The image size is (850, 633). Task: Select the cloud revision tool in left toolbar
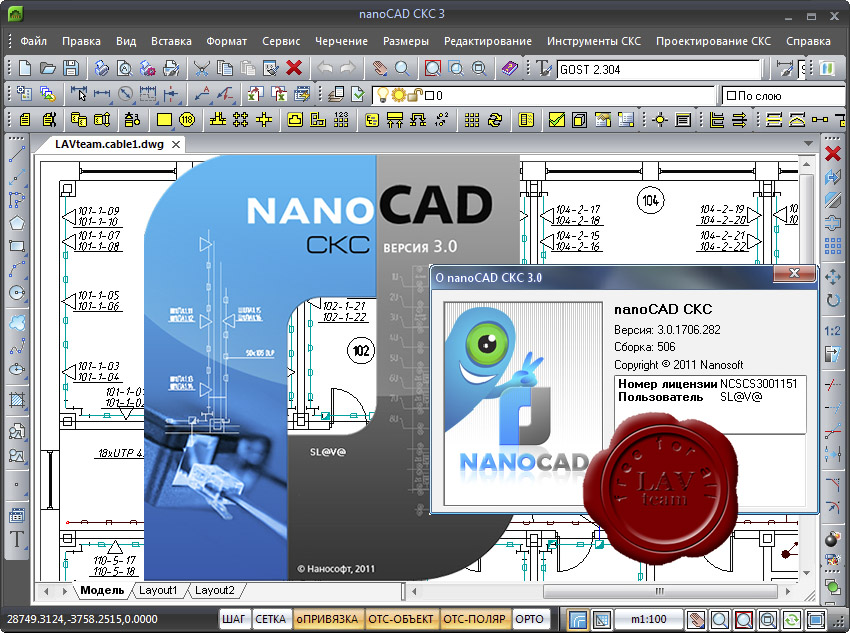point(17,322)
